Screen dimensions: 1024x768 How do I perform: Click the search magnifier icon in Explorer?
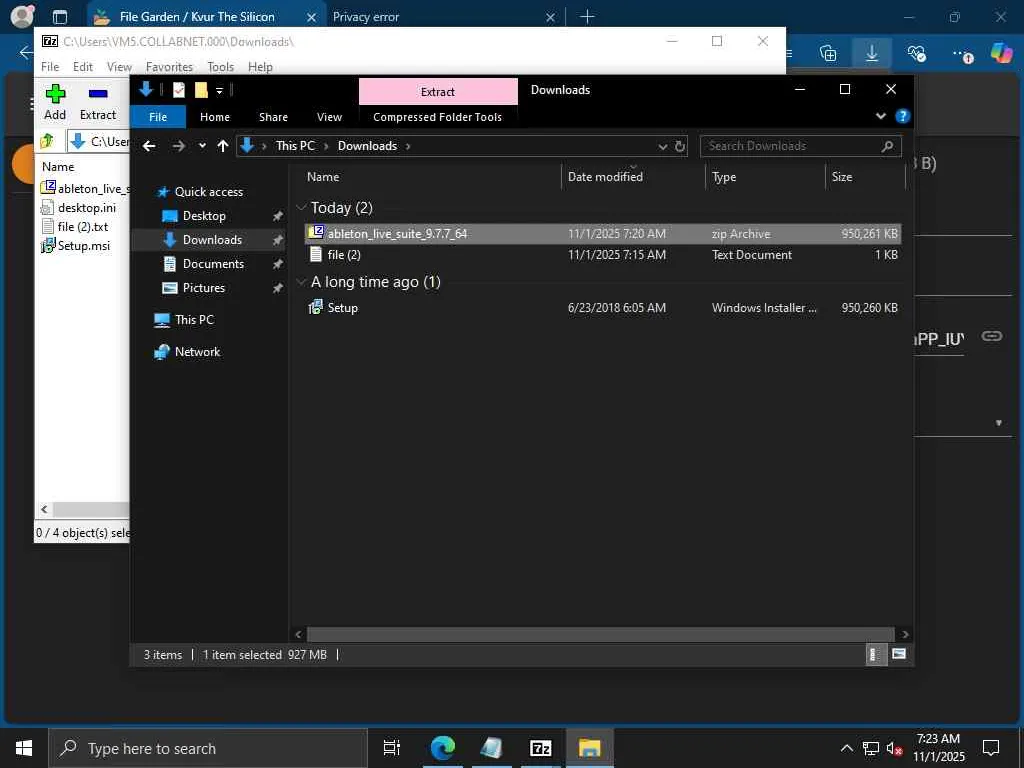887,146
